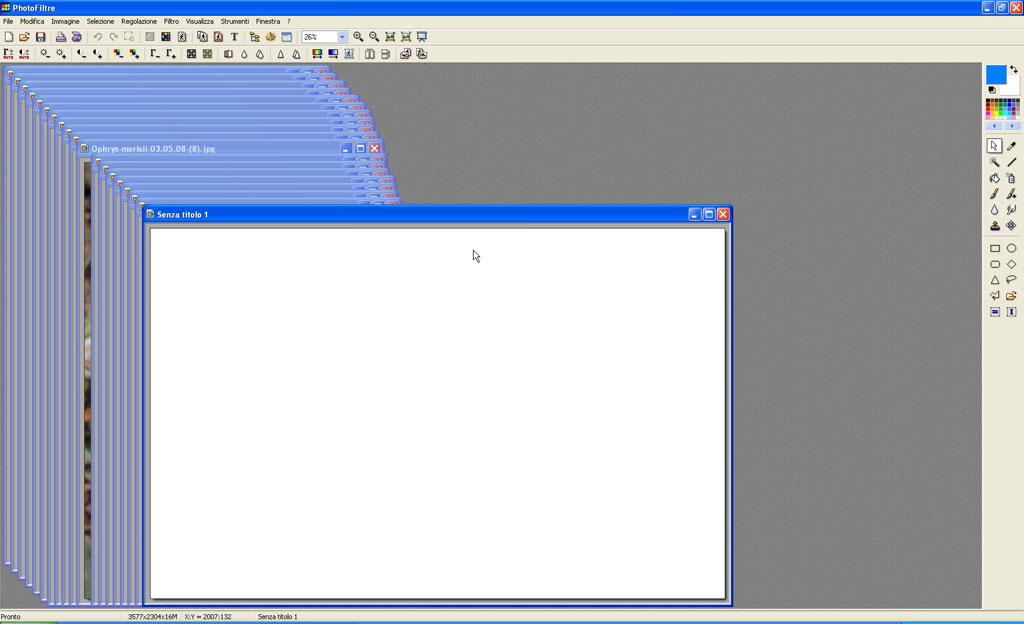The image size is (1024, 624).
Task: Open the Regolazione menu
Action: click(x=139, y=22)
